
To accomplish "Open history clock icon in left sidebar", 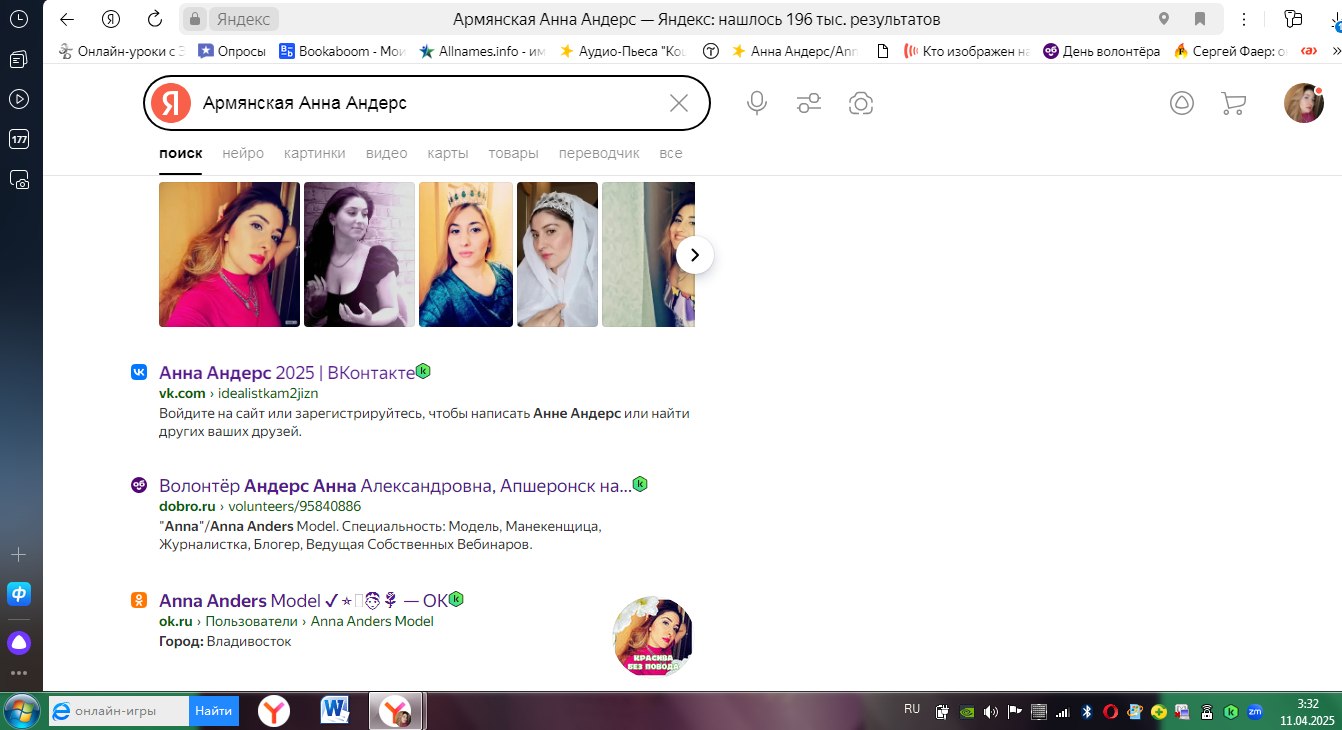I will 18,19.
